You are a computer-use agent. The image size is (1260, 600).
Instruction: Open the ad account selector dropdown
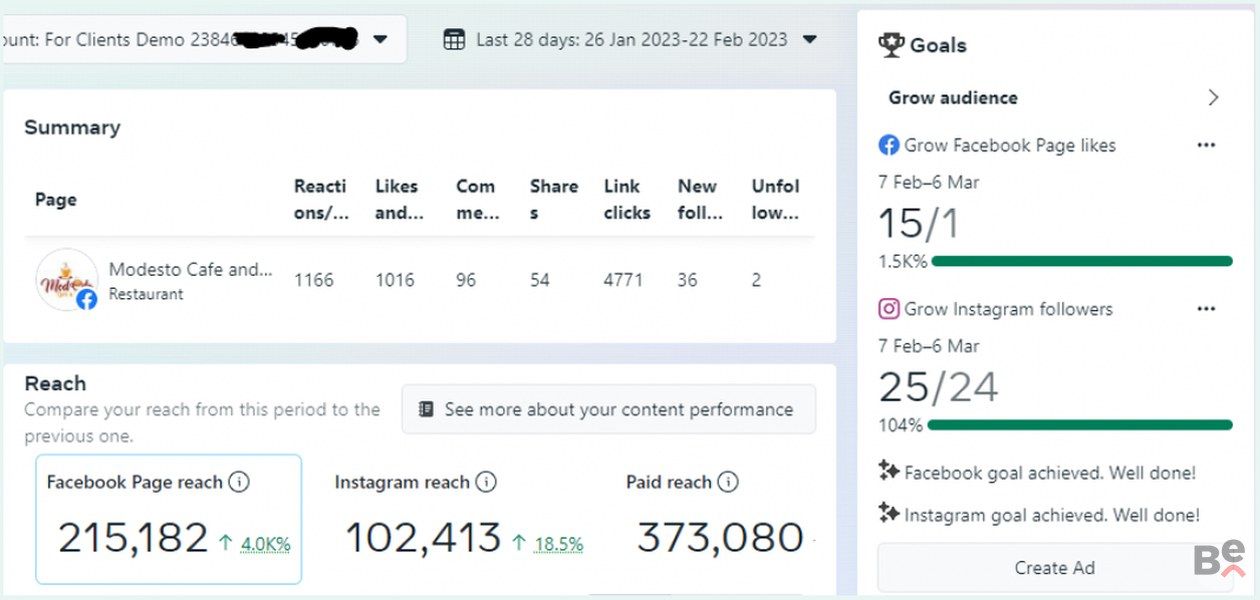[x=380, y=40]
